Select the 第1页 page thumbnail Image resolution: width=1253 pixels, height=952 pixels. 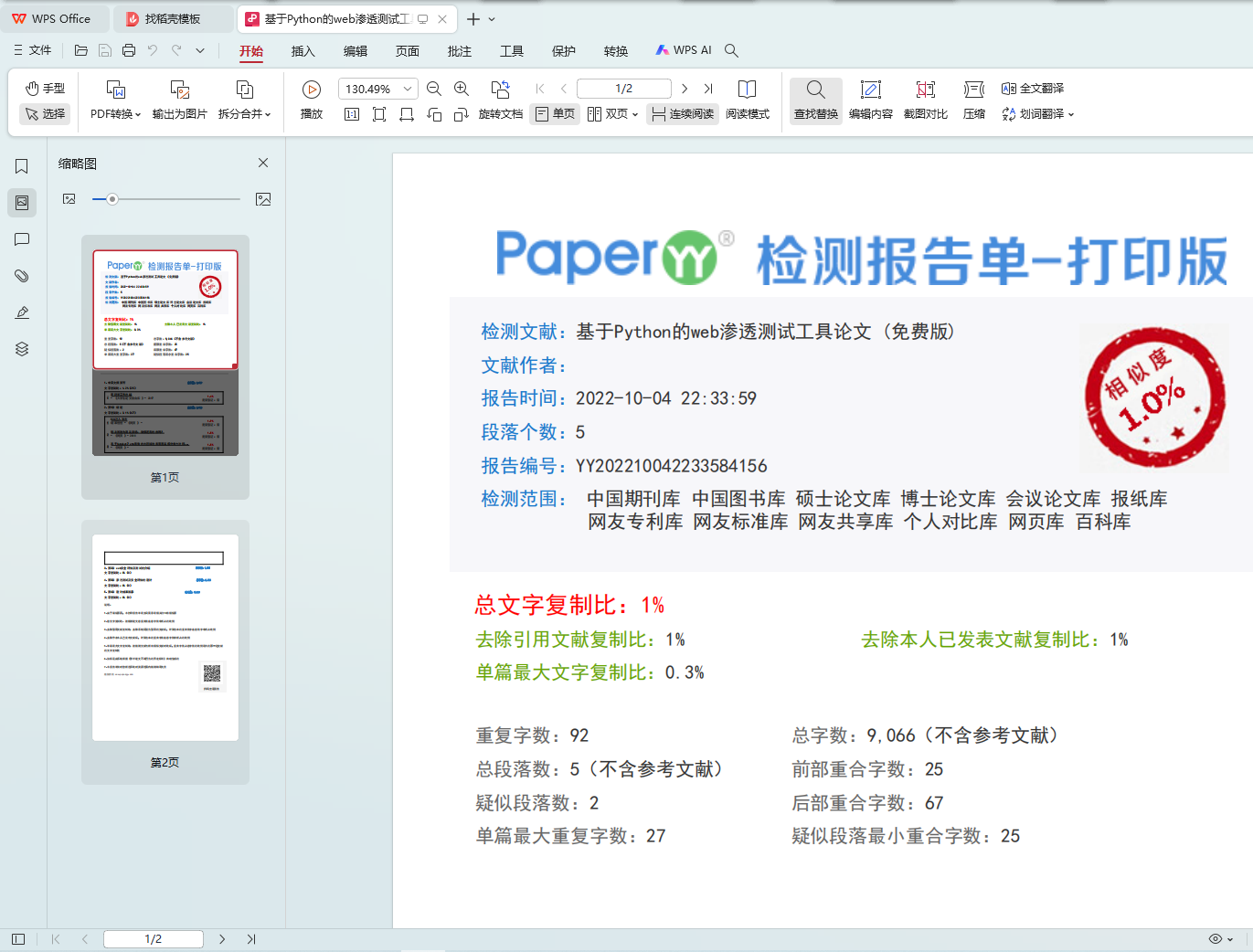tap(165, 367)
